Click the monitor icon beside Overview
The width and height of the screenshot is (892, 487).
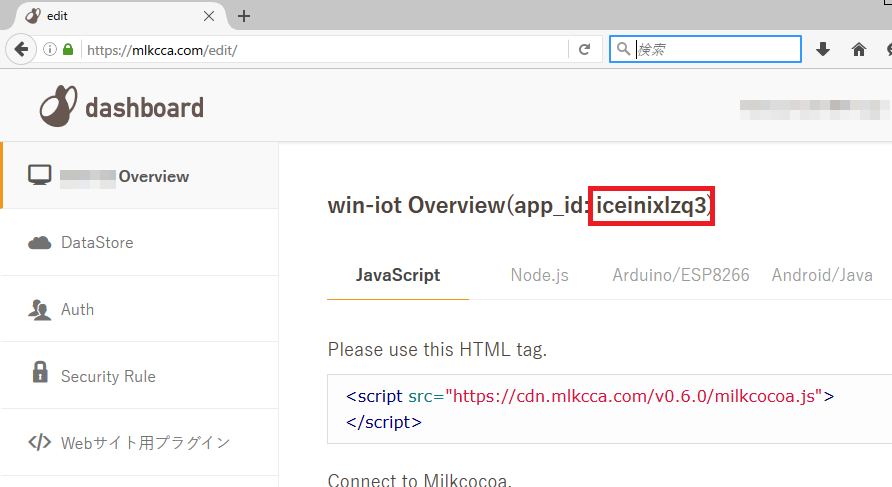(x=40, y=175)
